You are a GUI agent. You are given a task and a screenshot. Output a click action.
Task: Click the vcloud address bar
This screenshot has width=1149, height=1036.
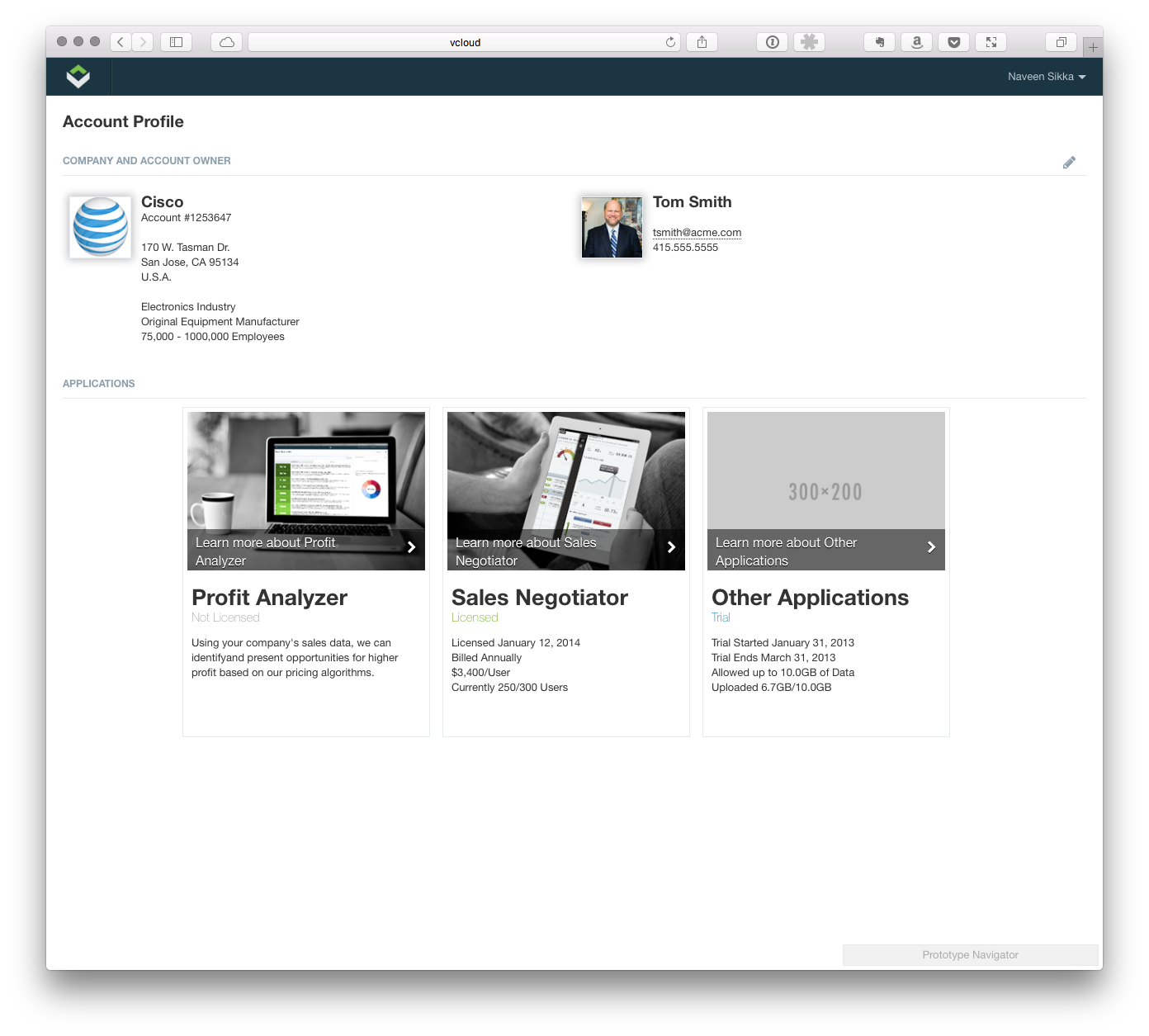pyautogui.click(x=465, y=42)
